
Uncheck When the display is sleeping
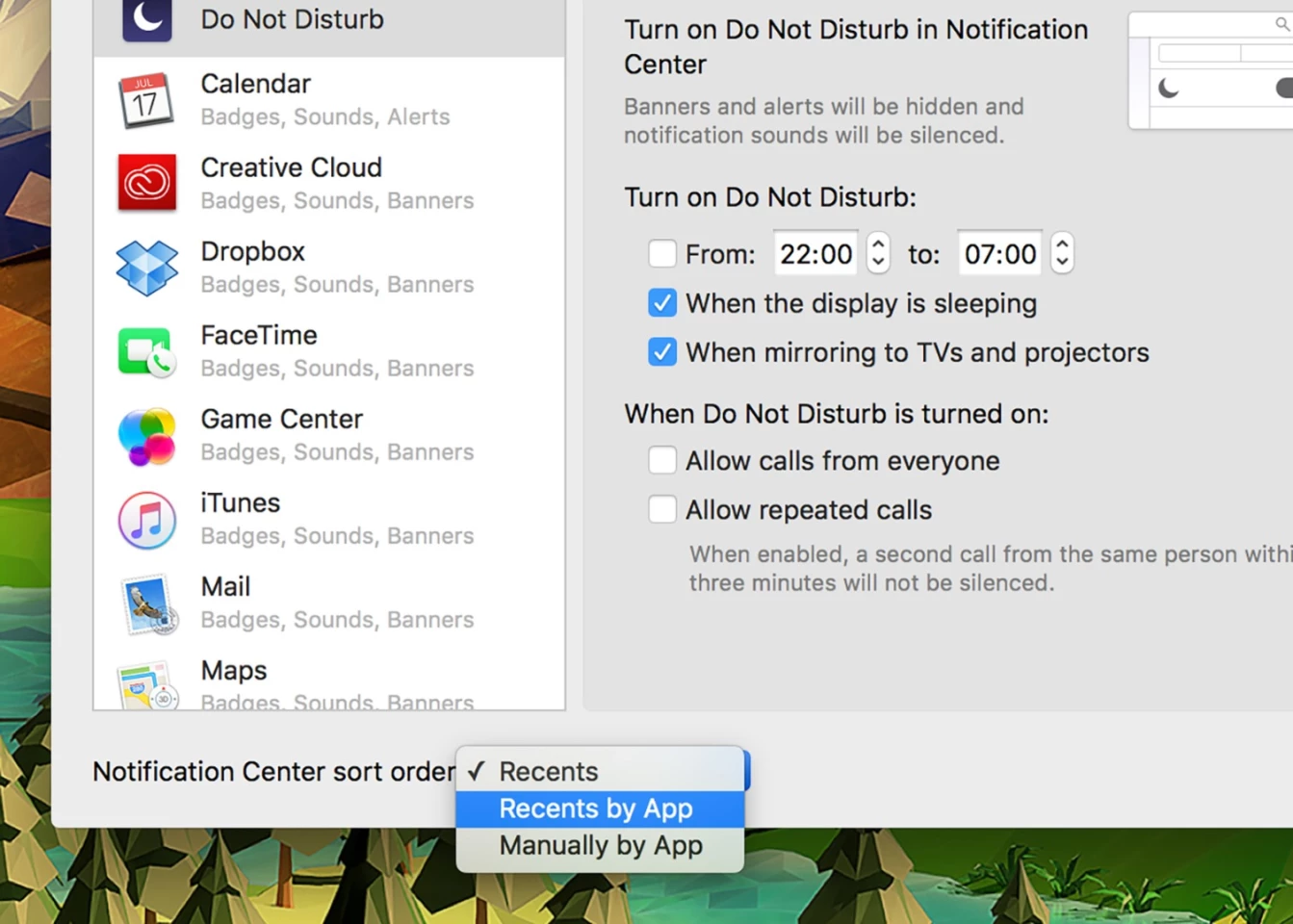(662, 303)
